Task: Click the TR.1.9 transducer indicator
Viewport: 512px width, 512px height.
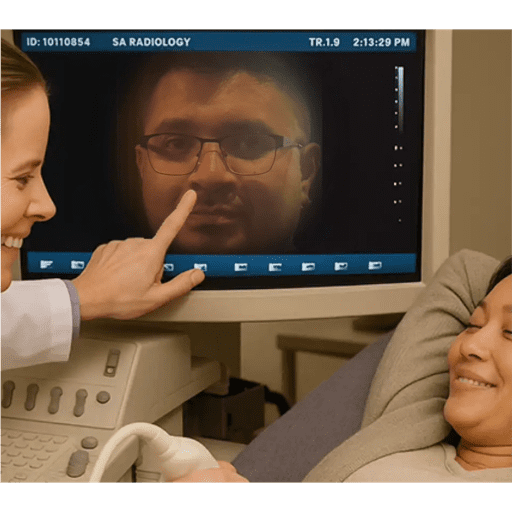Action: coord(324,42)
